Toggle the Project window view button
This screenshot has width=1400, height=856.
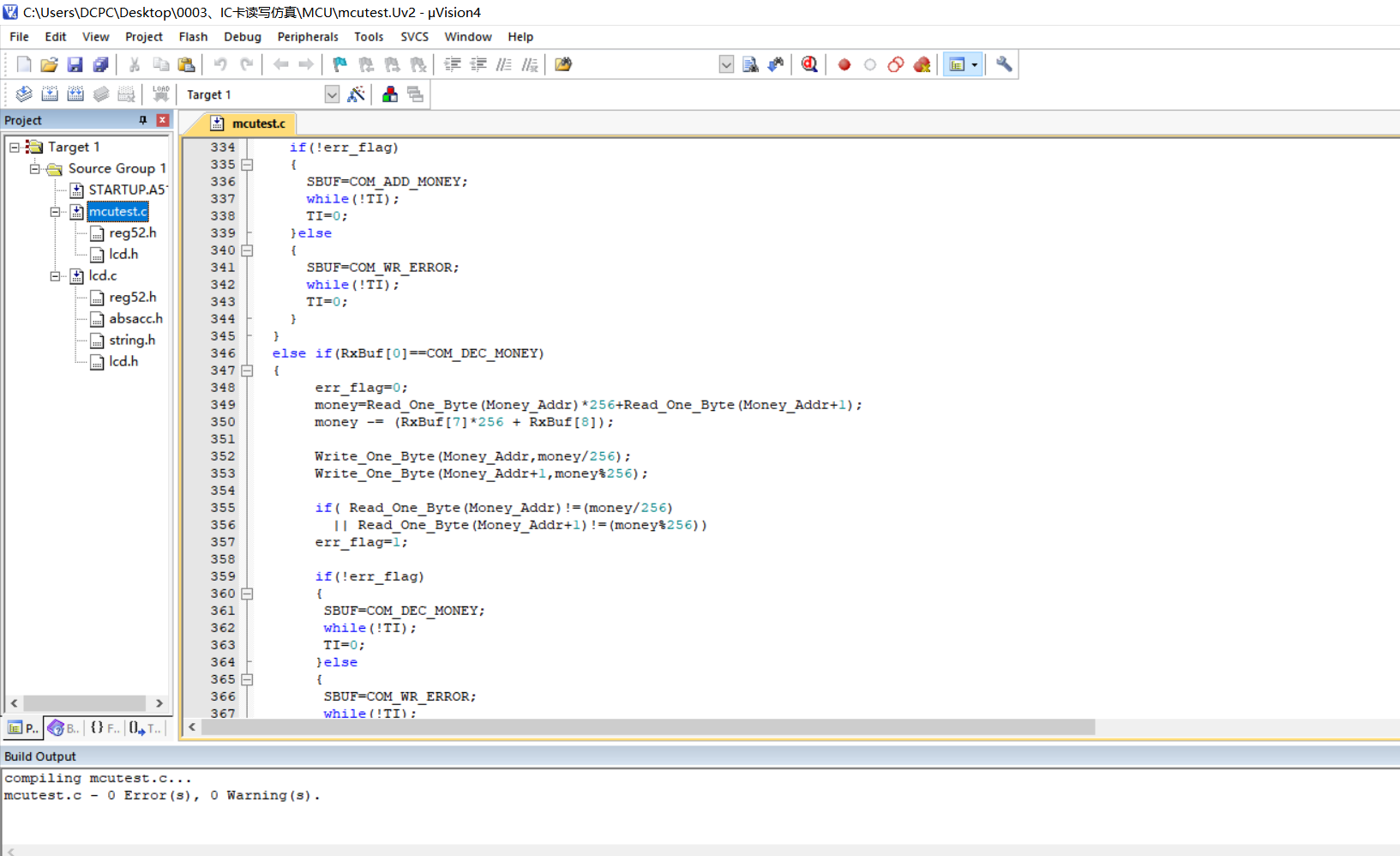pos(958,64)
